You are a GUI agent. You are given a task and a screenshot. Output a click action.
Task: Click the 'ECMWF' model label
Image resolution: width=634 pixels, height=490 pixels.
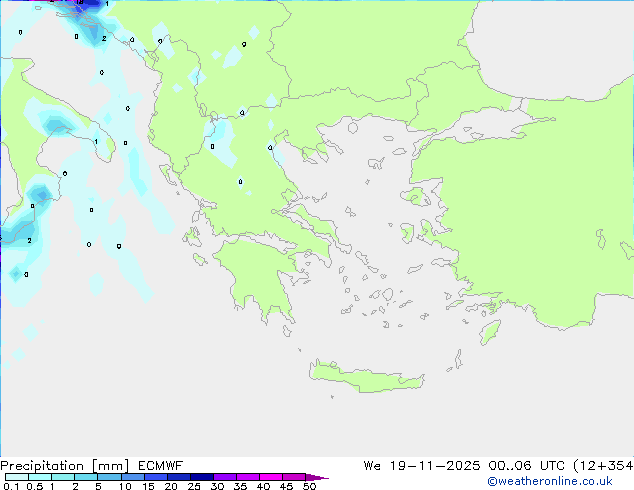click(161, 466)
